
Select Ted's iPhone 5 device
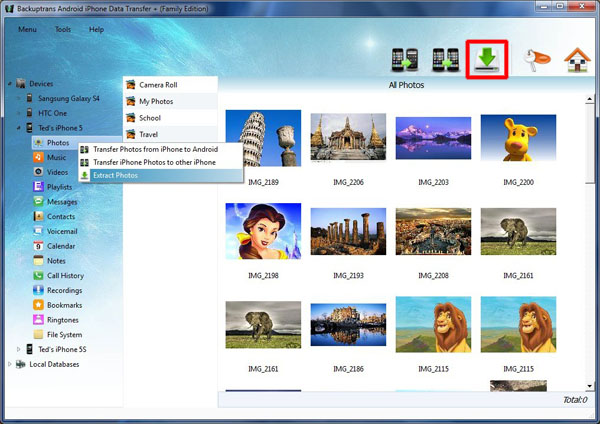[x=60, y=128]
